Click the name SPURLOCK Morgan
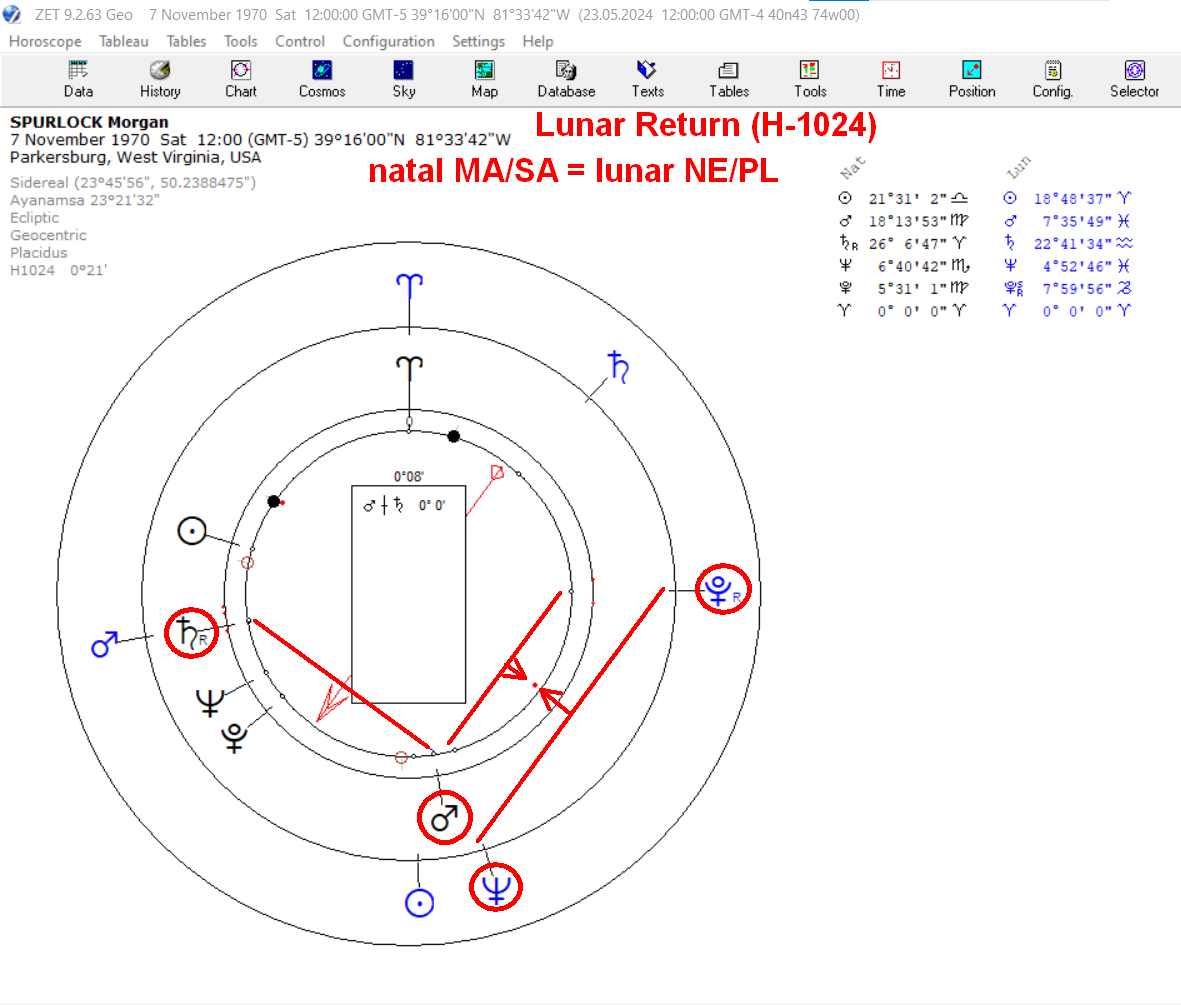1181x1005 pixels. 89,122
